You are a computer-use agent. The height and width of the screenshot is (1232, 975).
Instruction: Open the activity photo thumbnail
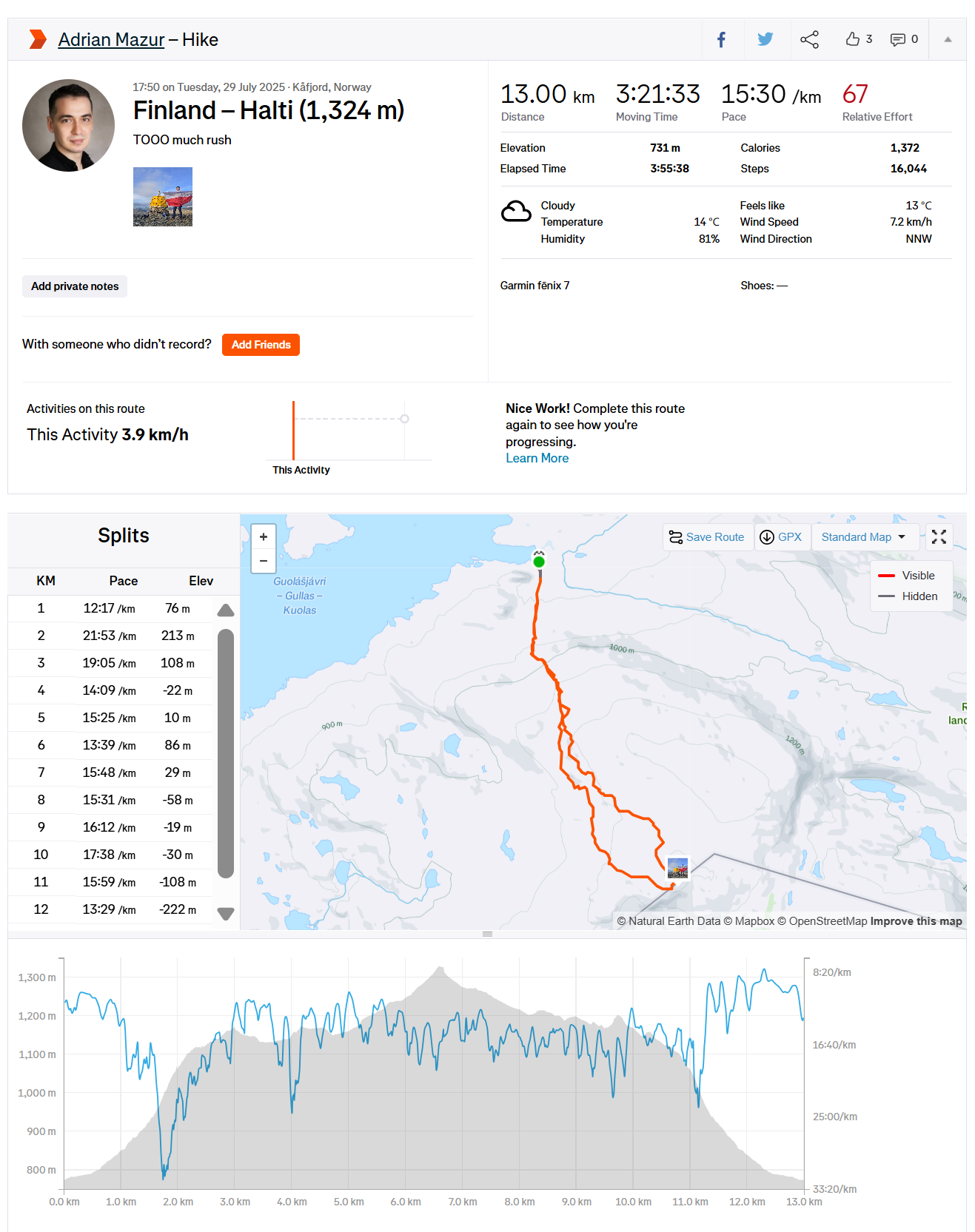click(162, 196)
